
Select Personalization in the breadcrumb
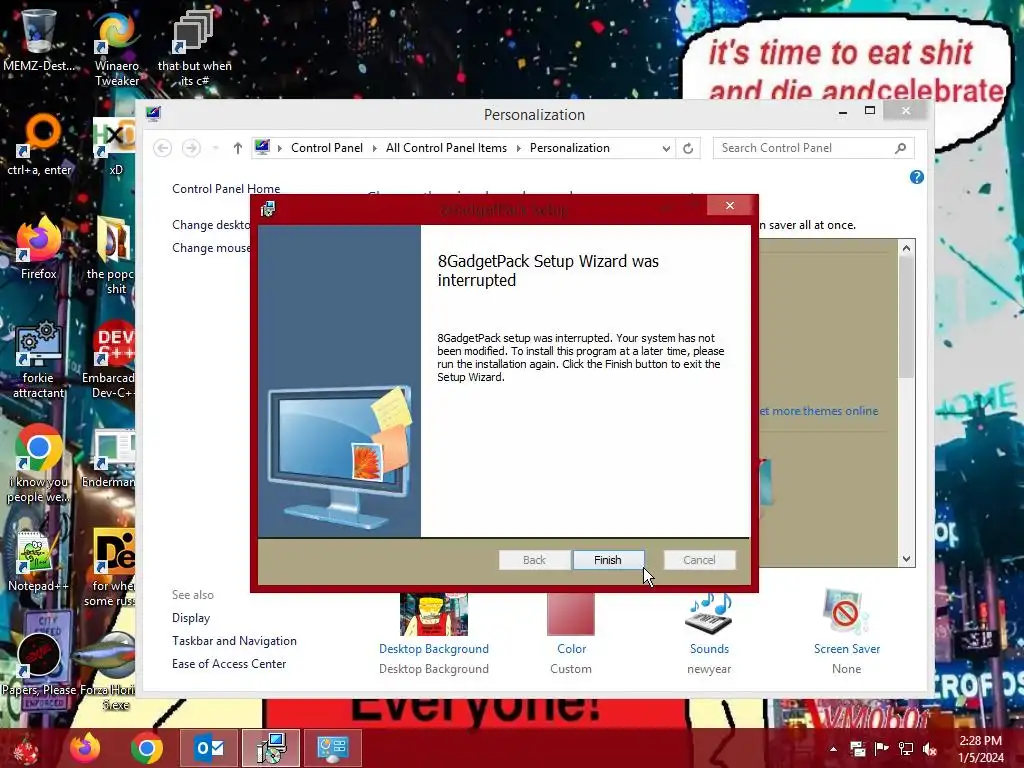point(569,148)
